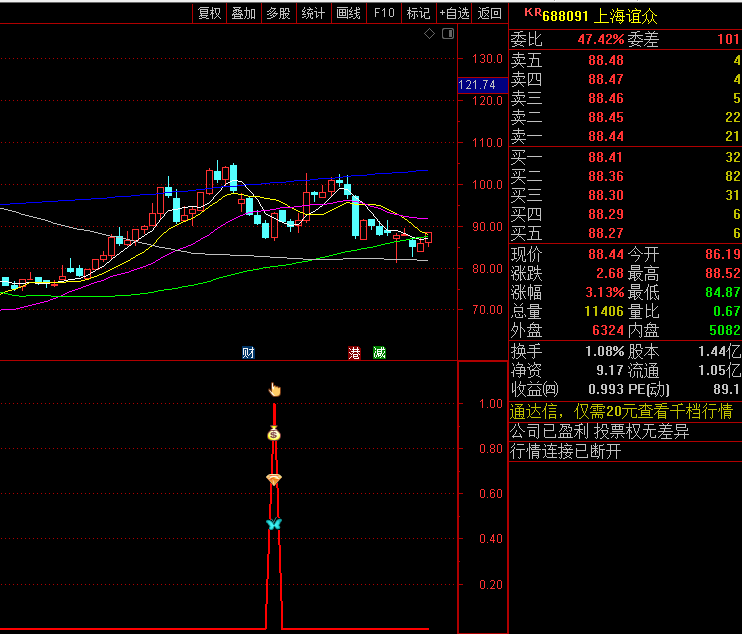Click 卖三 price 88.46

[x=606, y=98]
